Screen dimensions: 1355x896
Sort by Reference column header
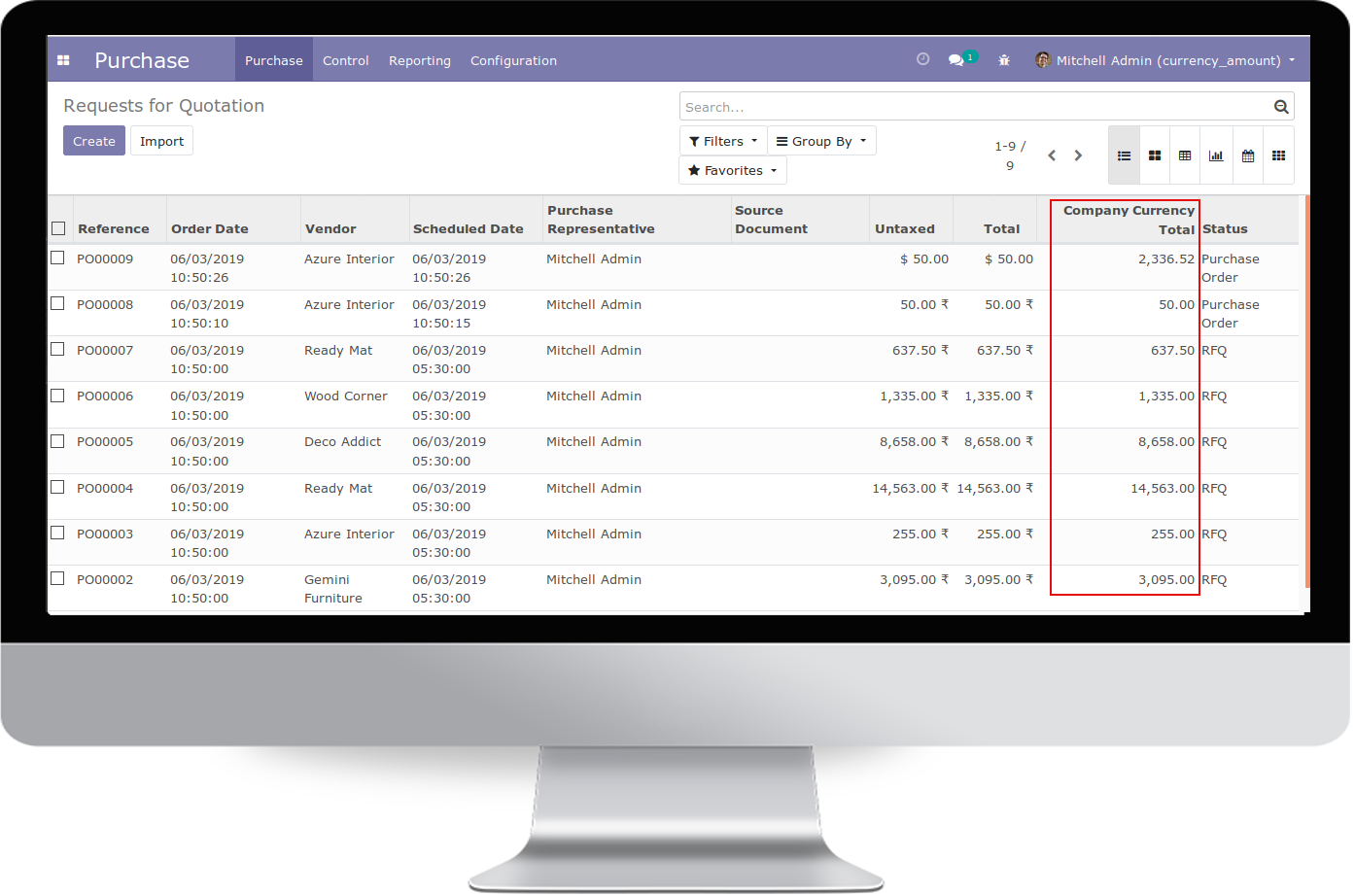click(x=114, y=229)
